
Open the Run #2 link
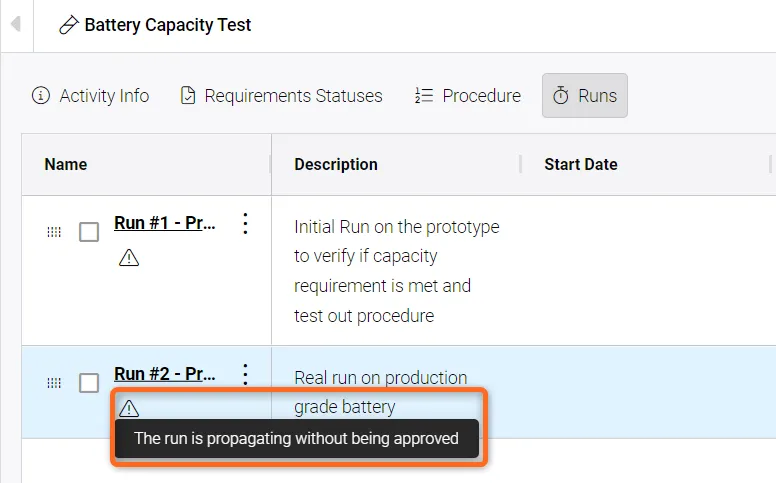[165, 374]
